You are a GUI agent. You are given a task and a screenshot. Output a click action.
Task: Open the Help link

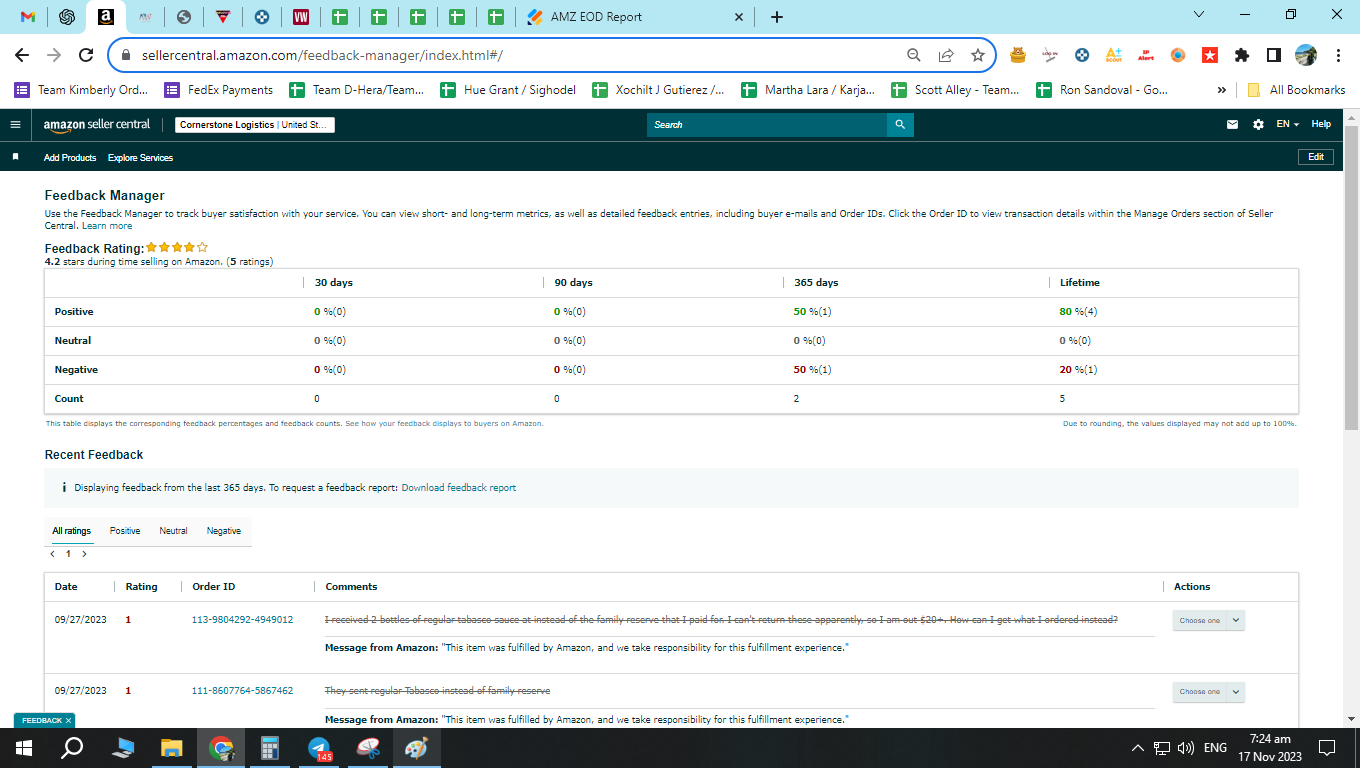click(1321, 124)
